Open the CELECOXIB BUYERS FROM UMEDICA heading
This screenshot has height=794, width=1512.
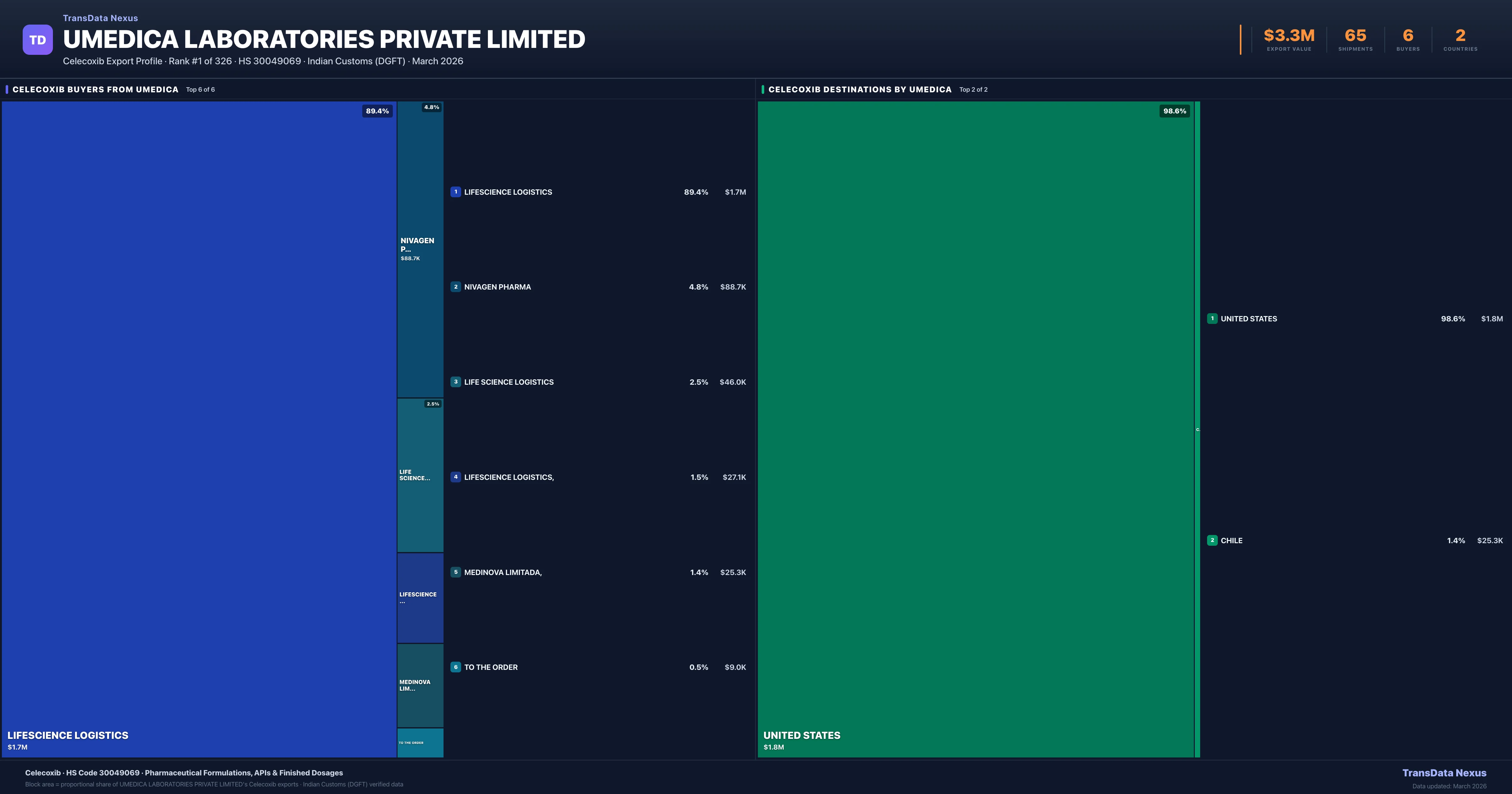[96, 89]
